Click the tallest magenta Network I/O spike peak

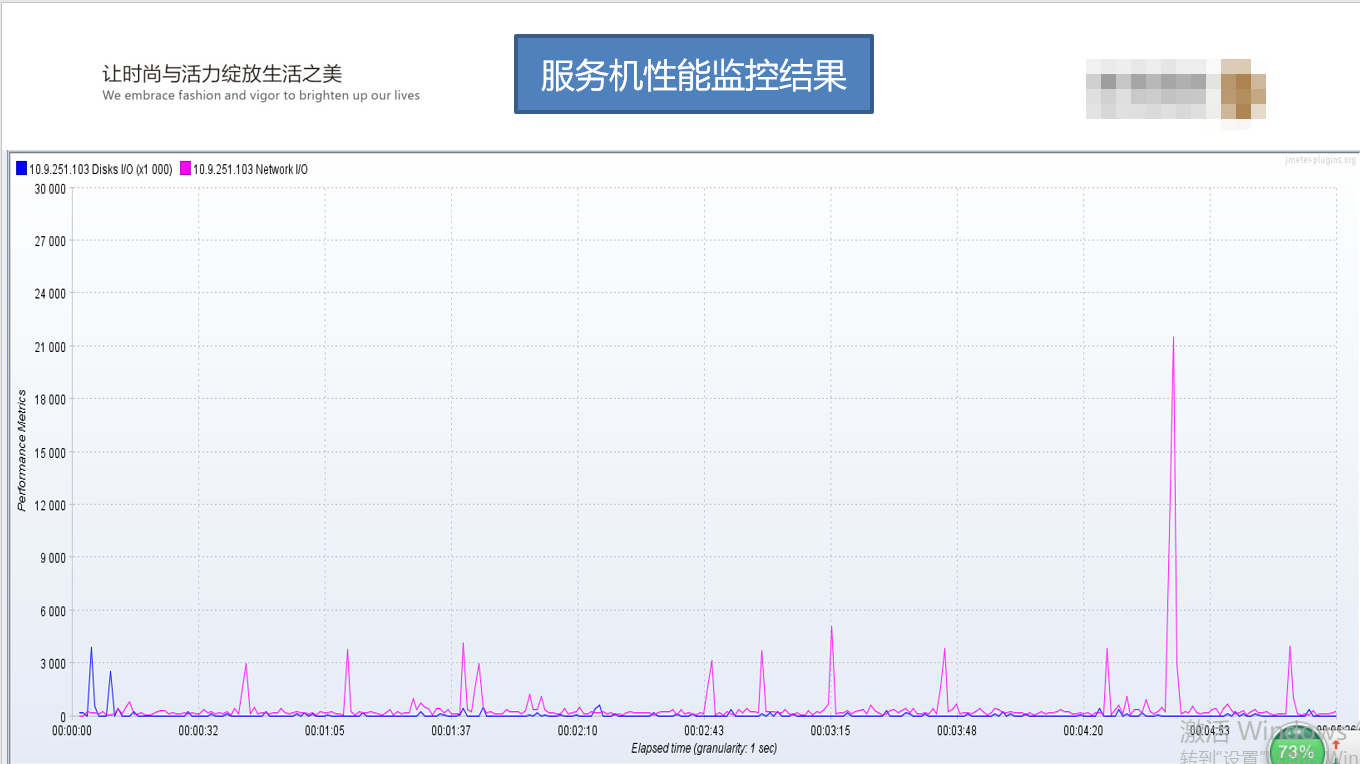1173,338
